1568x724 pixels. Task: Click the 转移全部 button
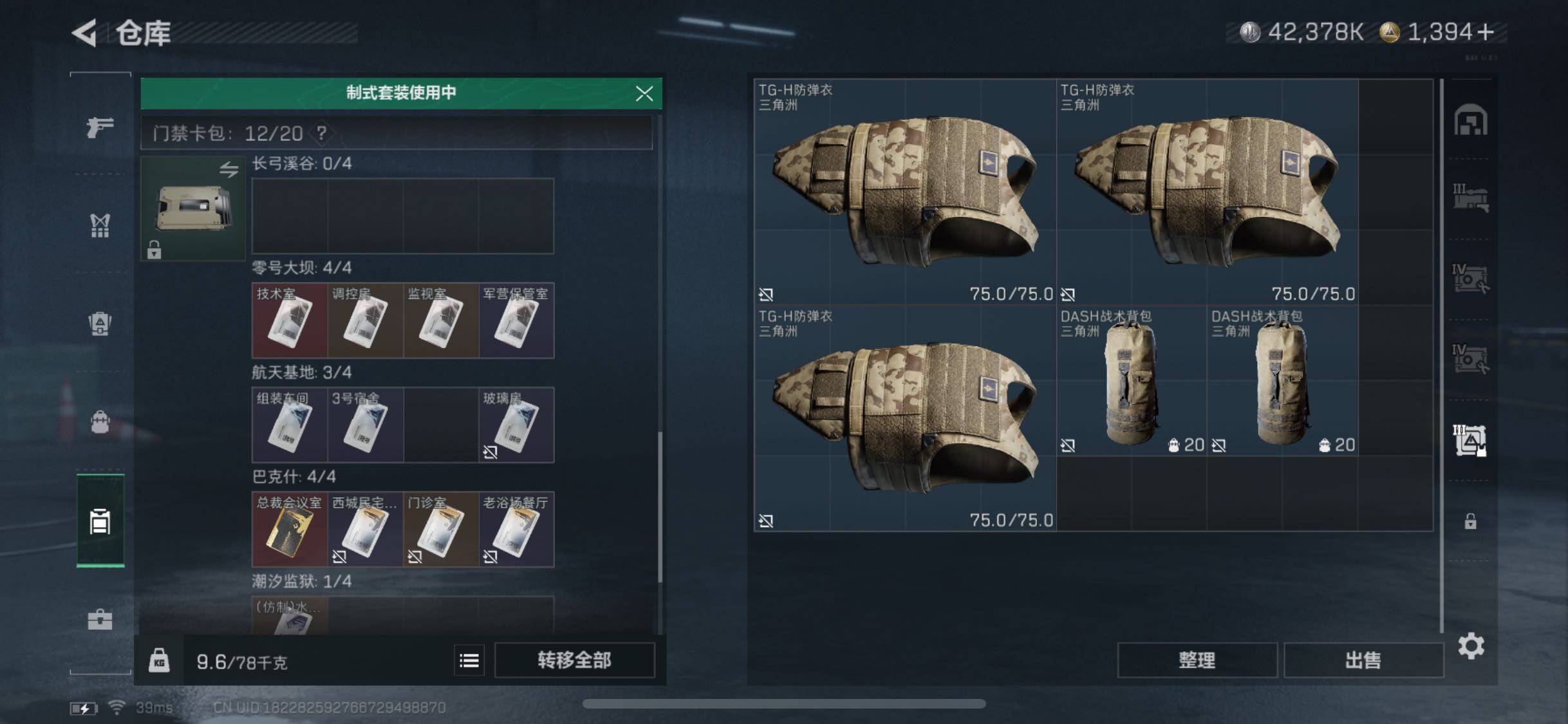pyautogui.click(x=574, y=660)
